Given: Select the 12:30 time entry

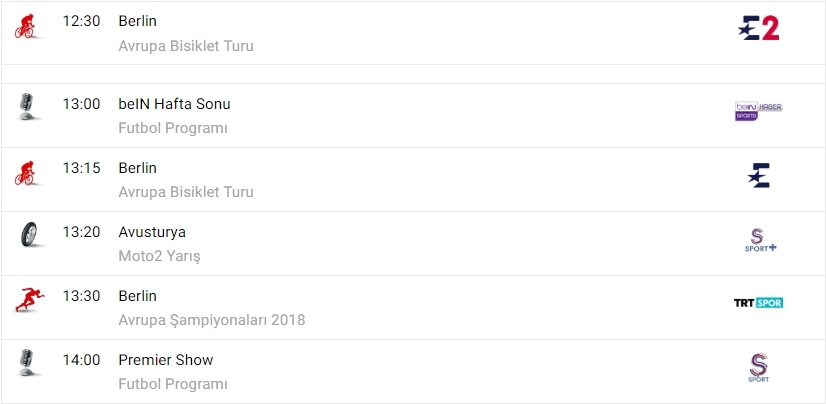Looking at the screenshot, I should [81, 21].
